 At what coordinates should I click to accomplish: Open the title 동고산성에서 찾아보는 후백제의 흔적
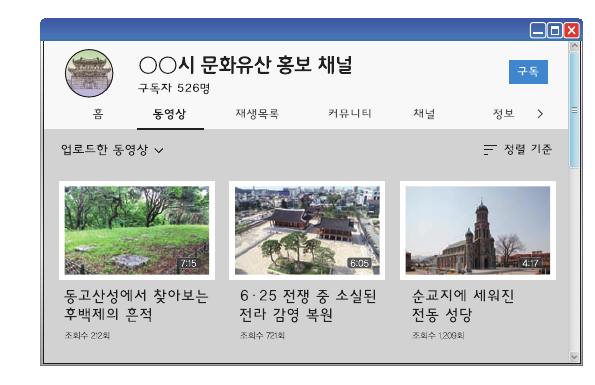click(136, 305)
